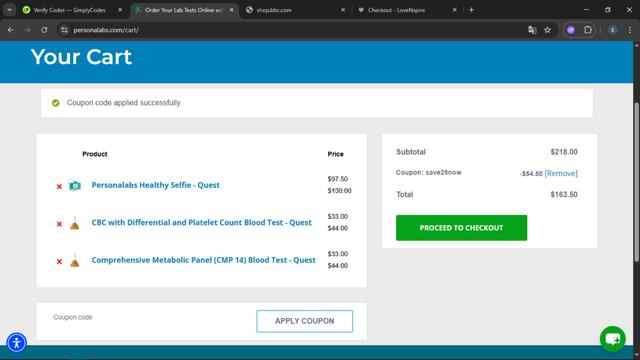Open CBC with Differential and Platelet Count link
This screenshot has width=640, height=360.
click(x=202, y=222)
